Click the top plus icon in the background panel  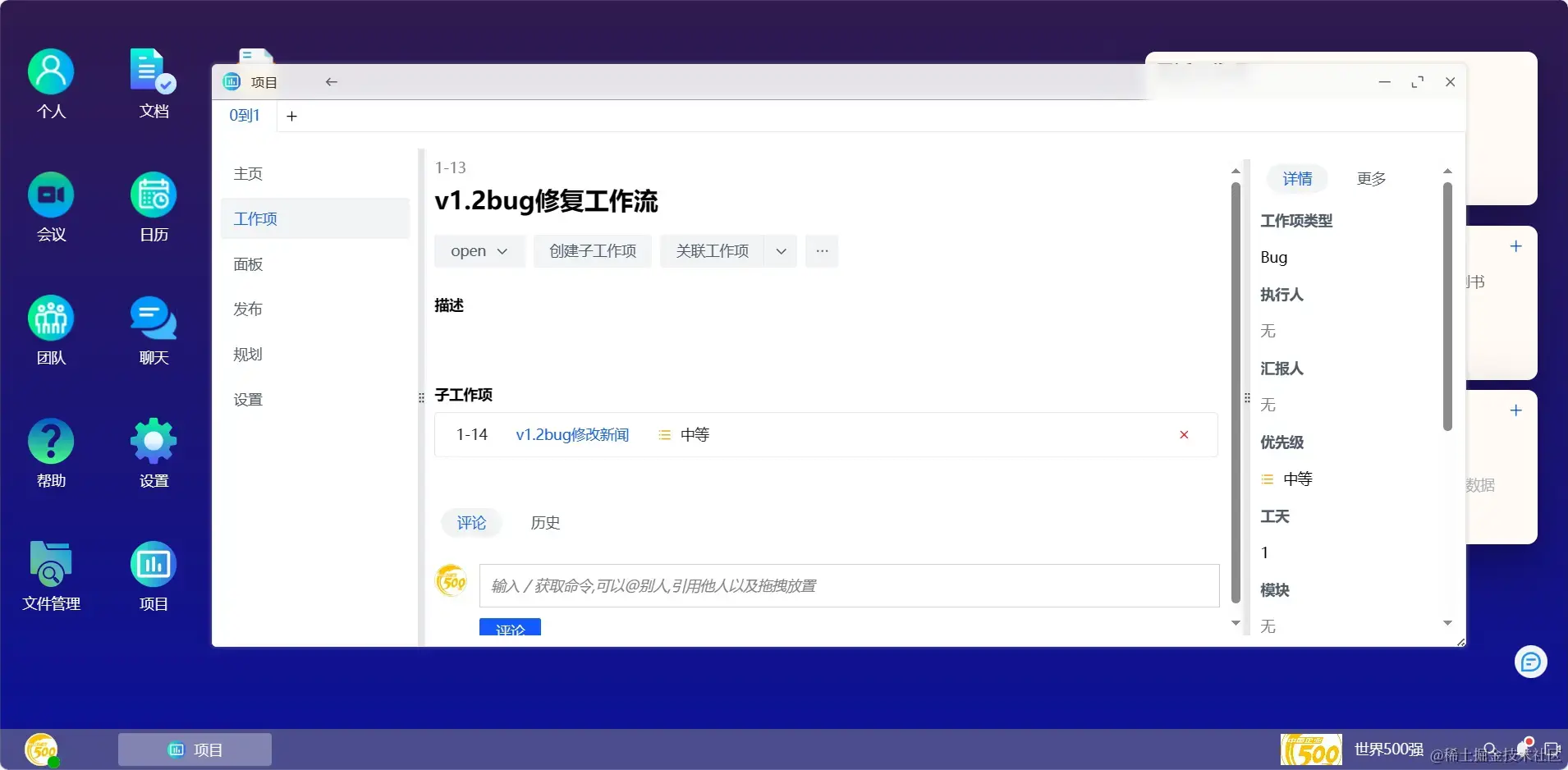[1516, 246]
